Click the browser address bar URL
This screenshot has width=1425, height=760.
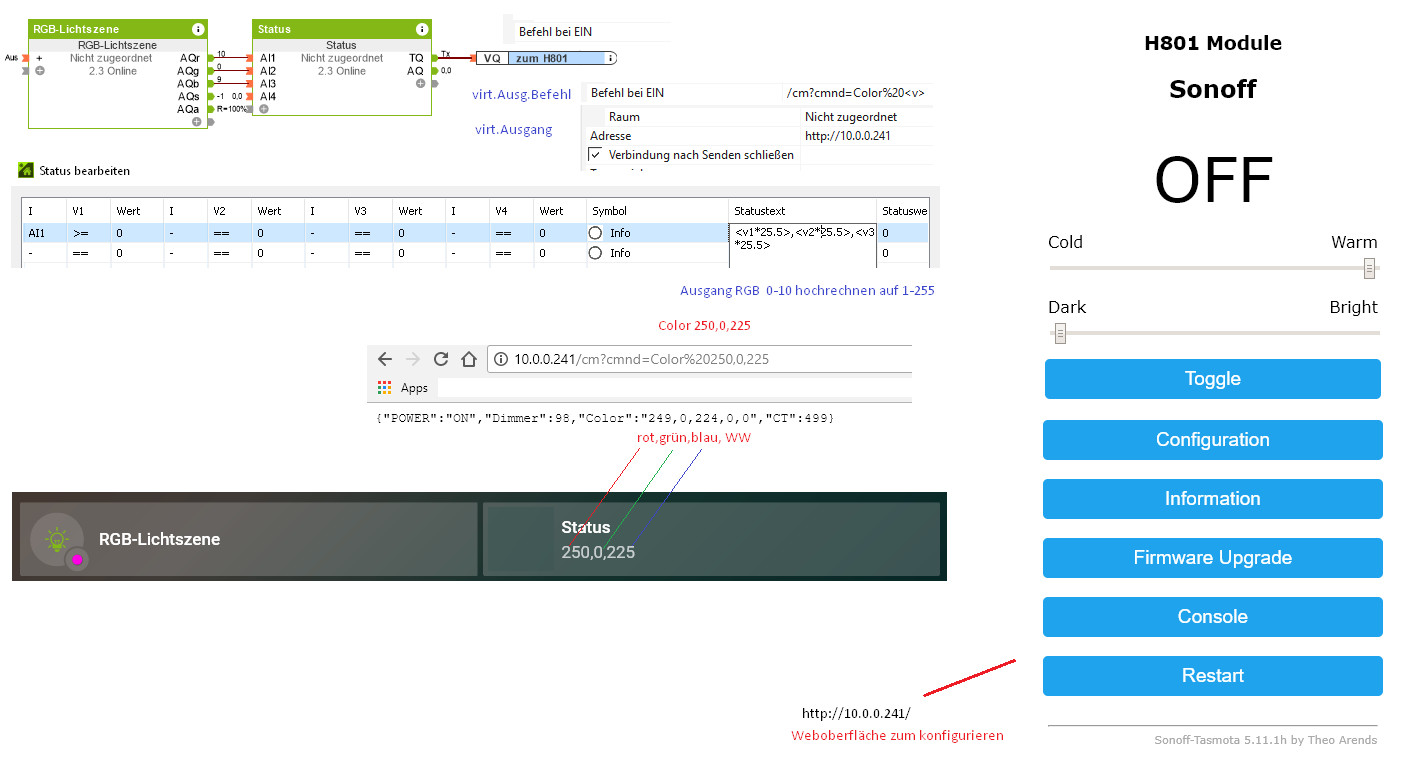tap(641, 359)
